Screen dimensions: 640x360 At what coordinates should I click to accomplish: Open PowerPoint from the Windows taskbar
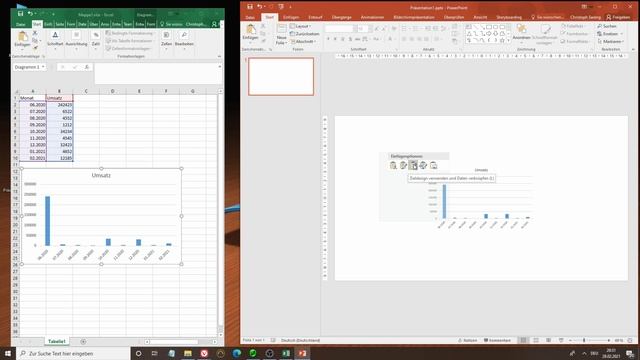click(x=302, y=353)
